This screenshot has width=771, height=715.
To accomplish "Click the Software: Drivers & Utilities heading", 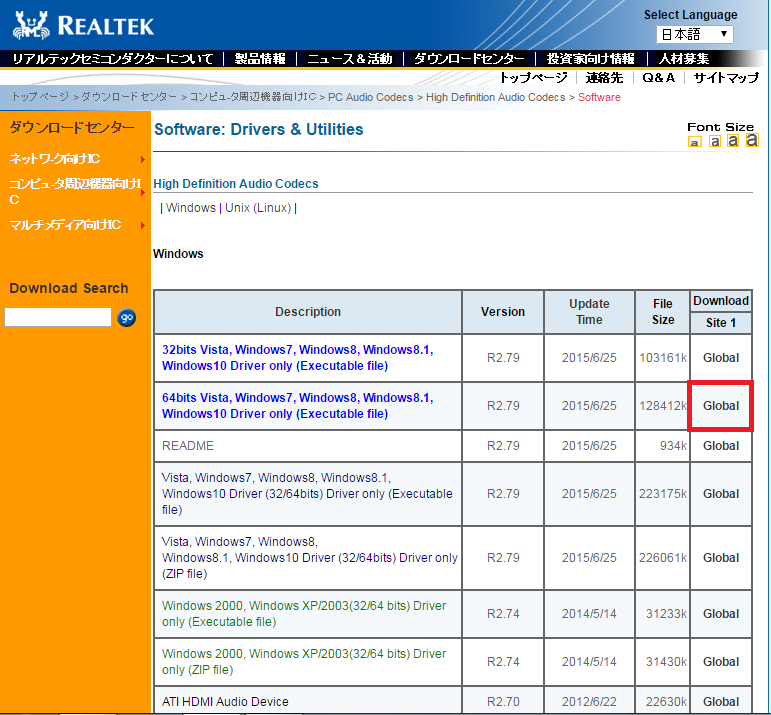I will pyautogui.click(x=259, y=129).
